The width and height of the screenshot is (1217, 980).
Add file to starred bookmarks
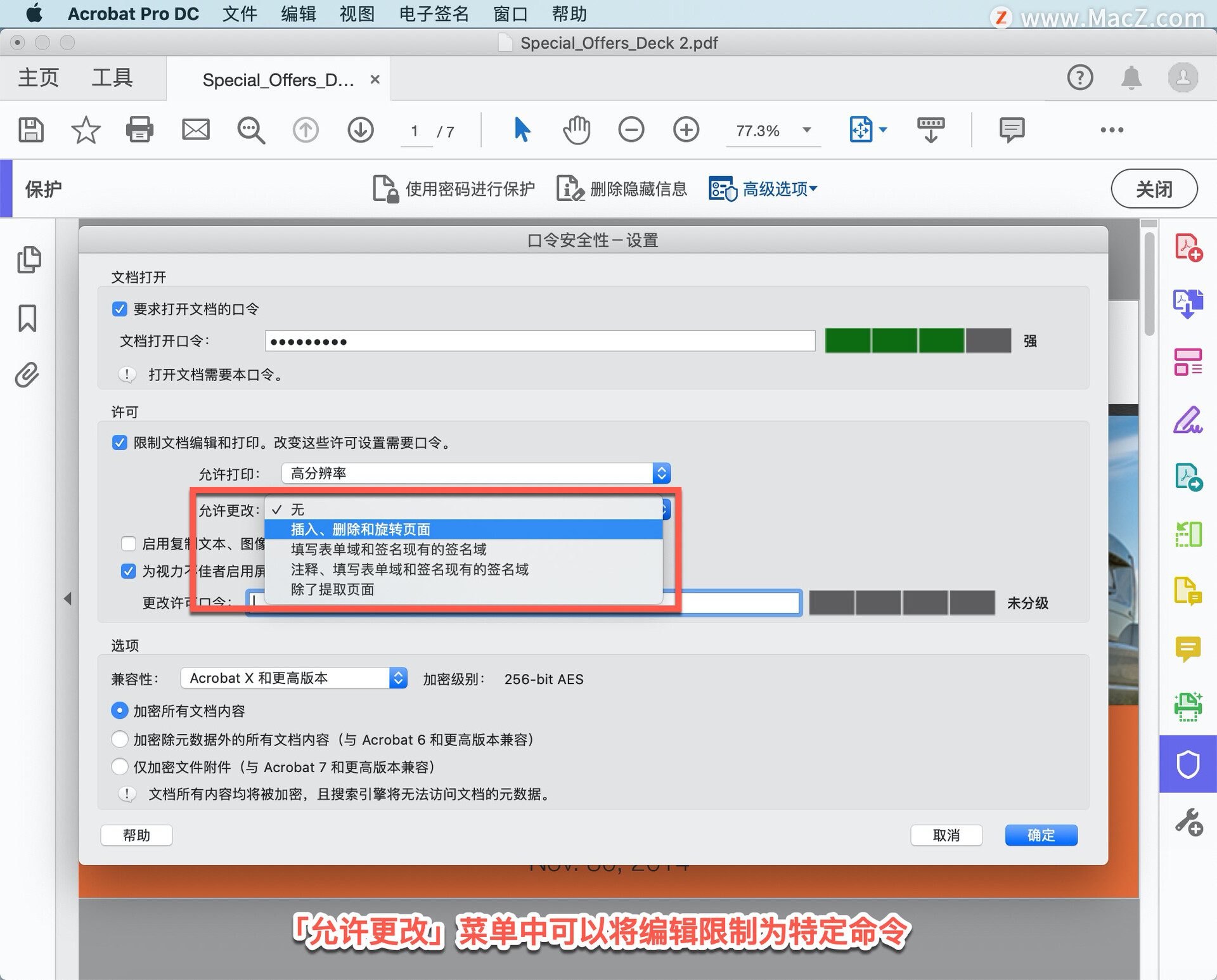(x=86, y=130)
